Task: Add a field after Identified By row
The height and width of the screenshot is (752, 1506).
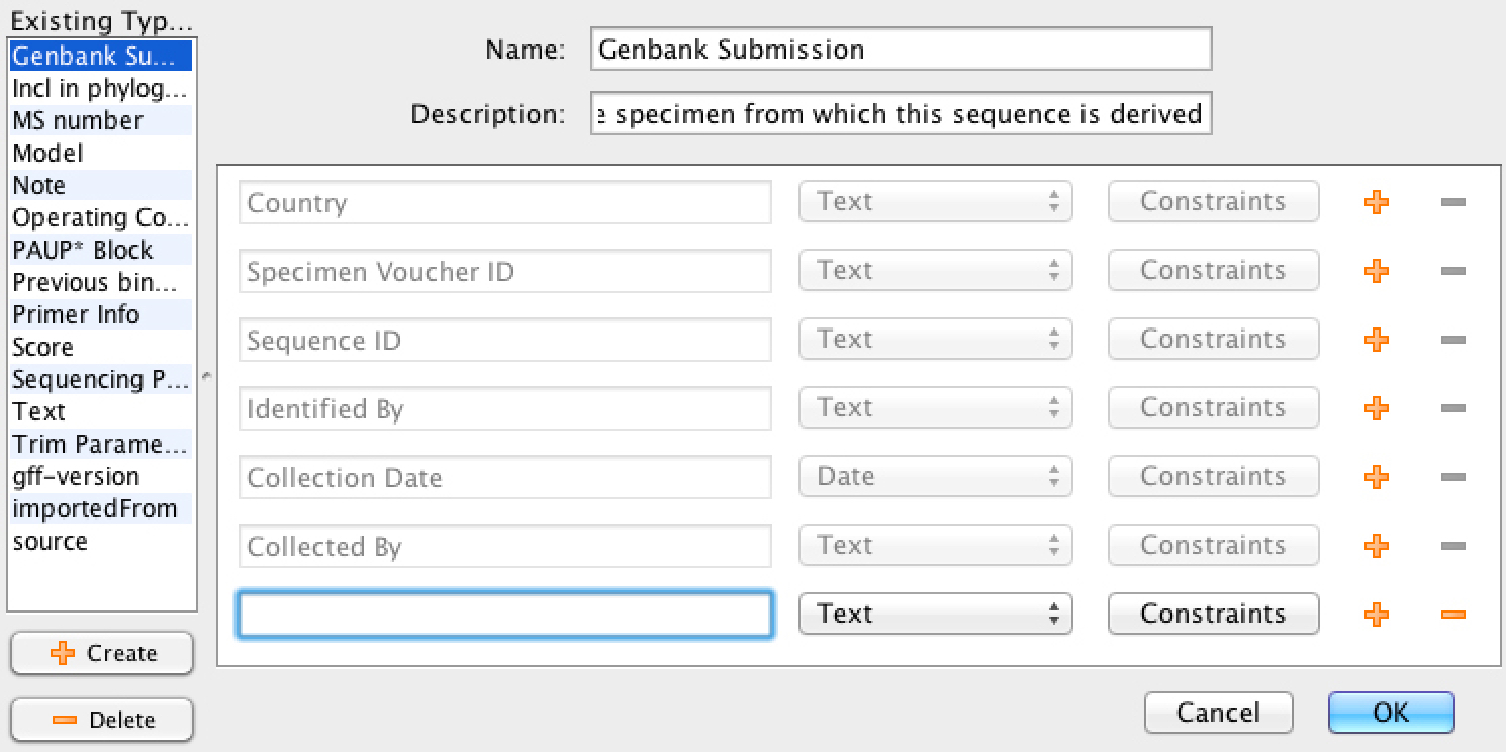Action: pos(1377,408)
